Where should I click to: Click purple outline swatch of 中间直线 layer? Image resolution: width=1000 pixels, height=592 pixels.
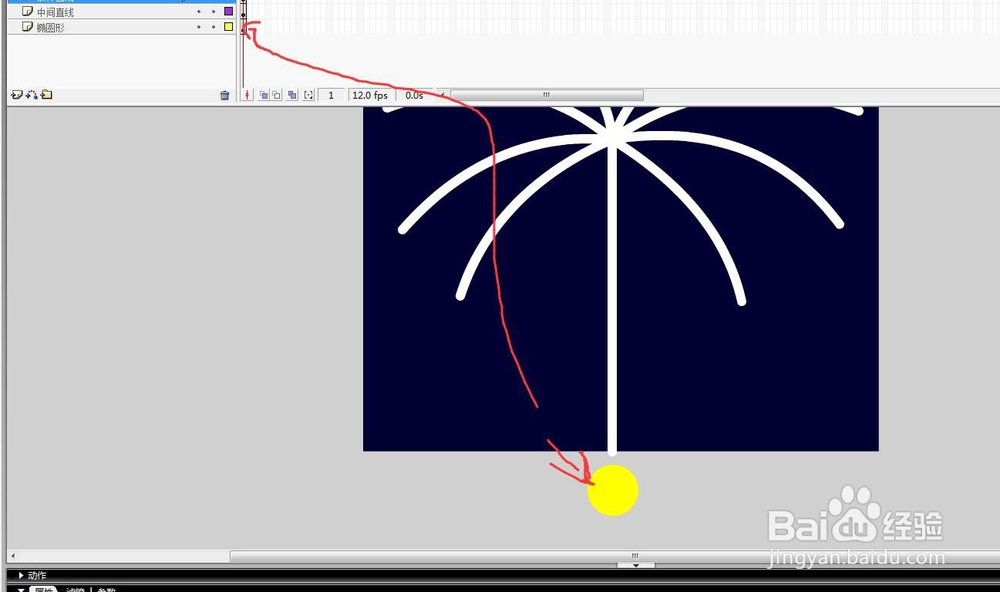pyautogui.click(x=228, y=11)
